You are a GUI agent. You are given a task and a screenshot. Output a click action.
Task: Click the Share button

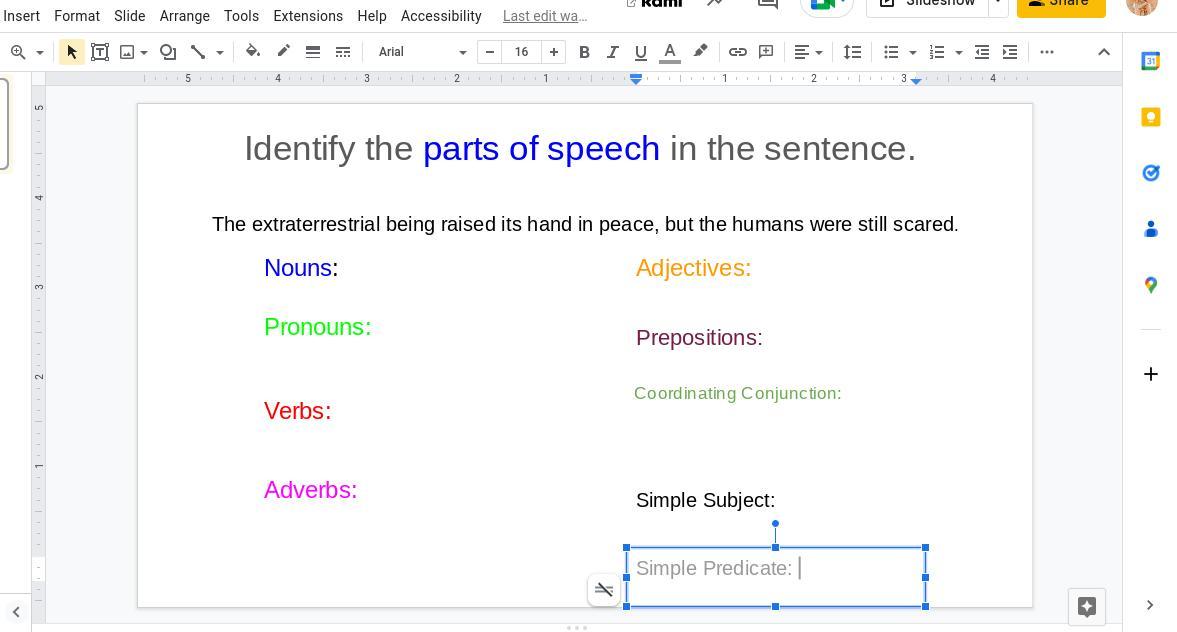tap(1061, 4)
